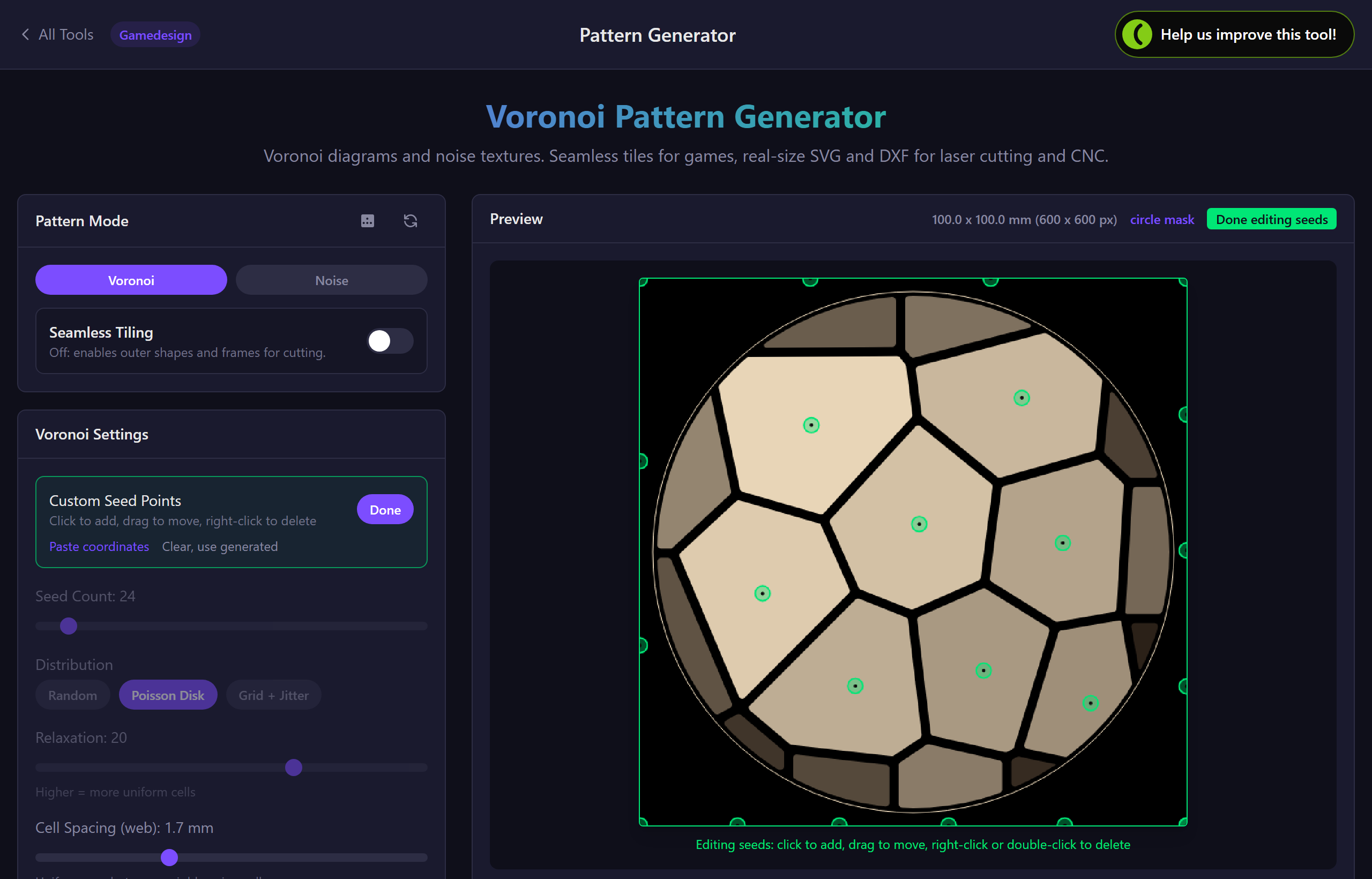
Task: Click Clear, use generated
Action: (220, 546)
